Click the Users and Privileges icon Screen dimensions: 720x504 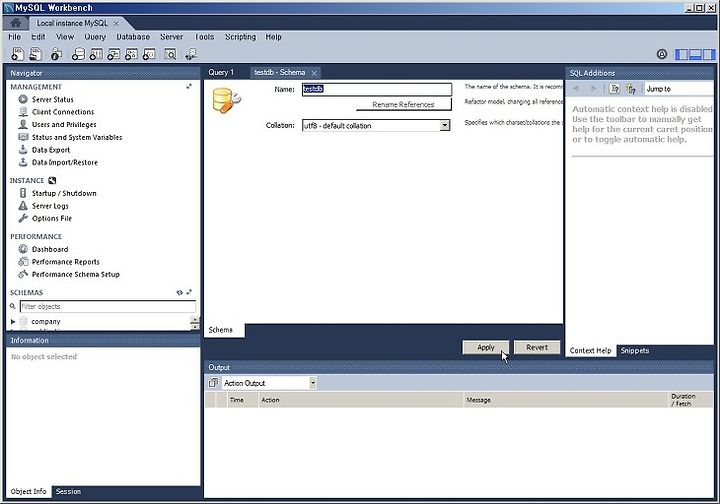pyautogui.click(x=23, y=124)
